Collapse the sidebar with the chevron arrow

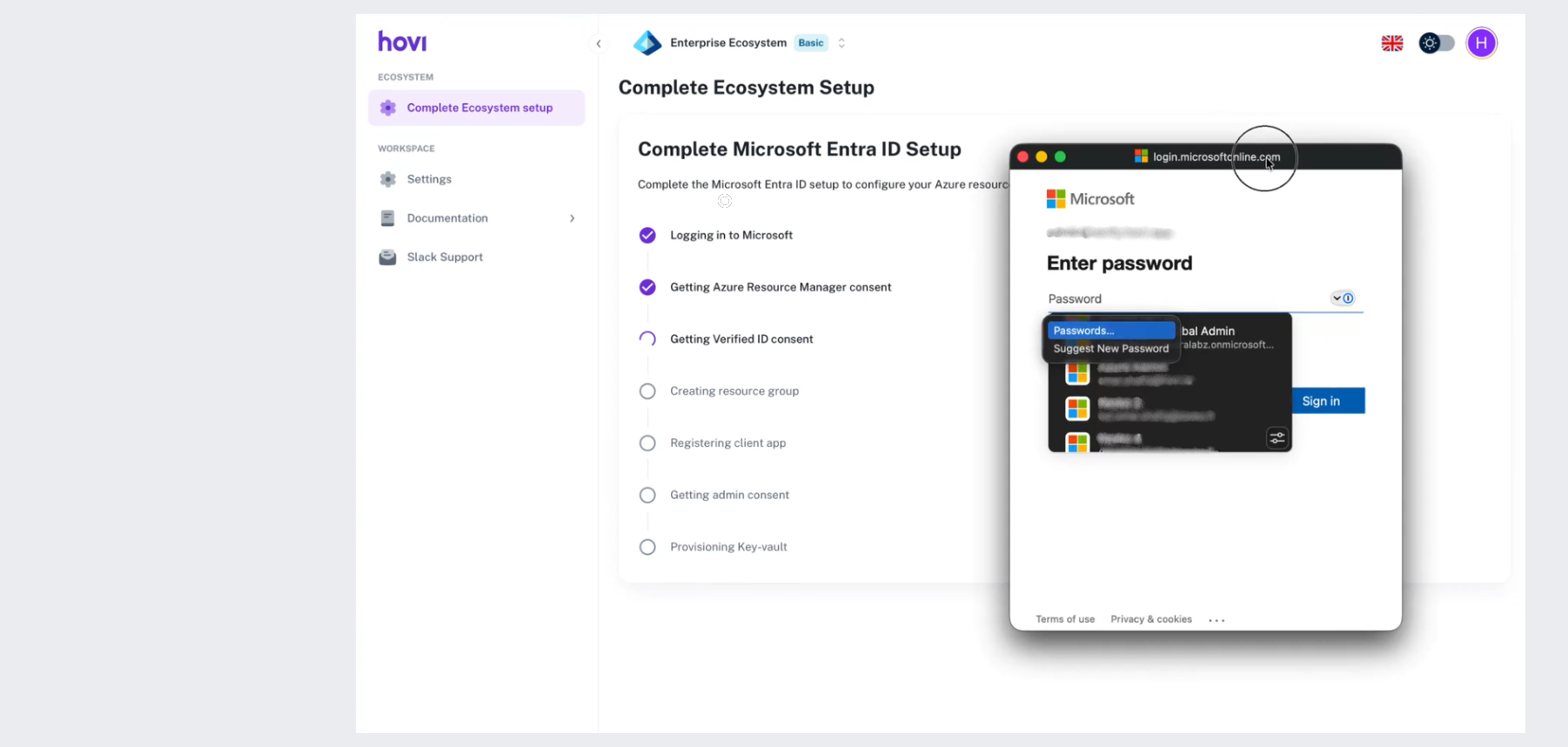pyautogui.click(x=599, y=43)
